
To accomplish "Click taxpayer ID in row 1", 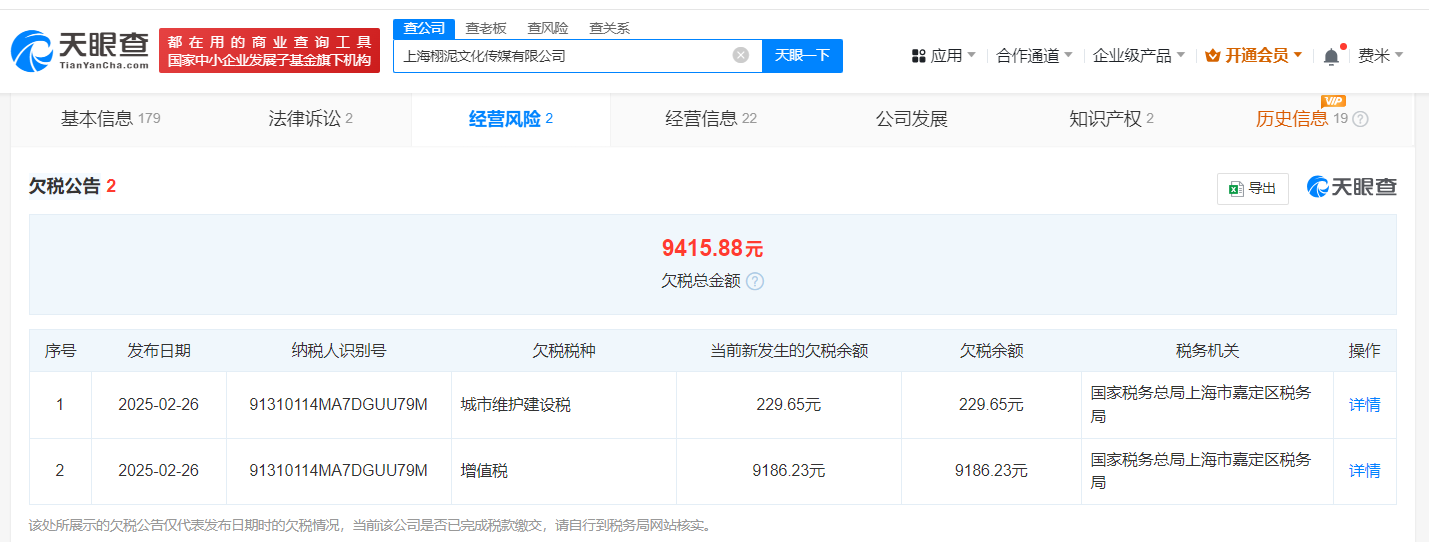I will (338, 405).
